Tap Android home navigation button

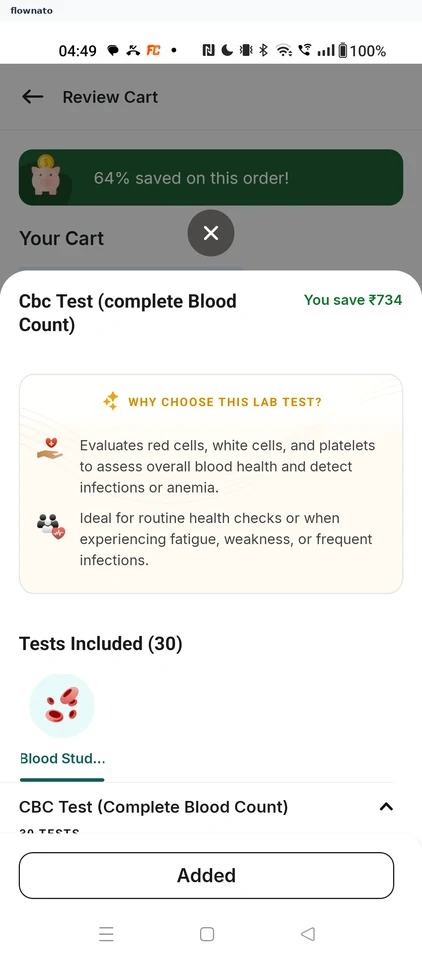tap(207, 934)
